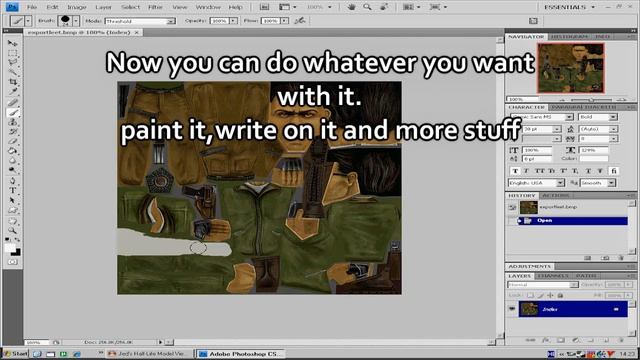Select the Open state in the History panel
This screenshot has width=640, height=360.
click(x=572, y=220)
